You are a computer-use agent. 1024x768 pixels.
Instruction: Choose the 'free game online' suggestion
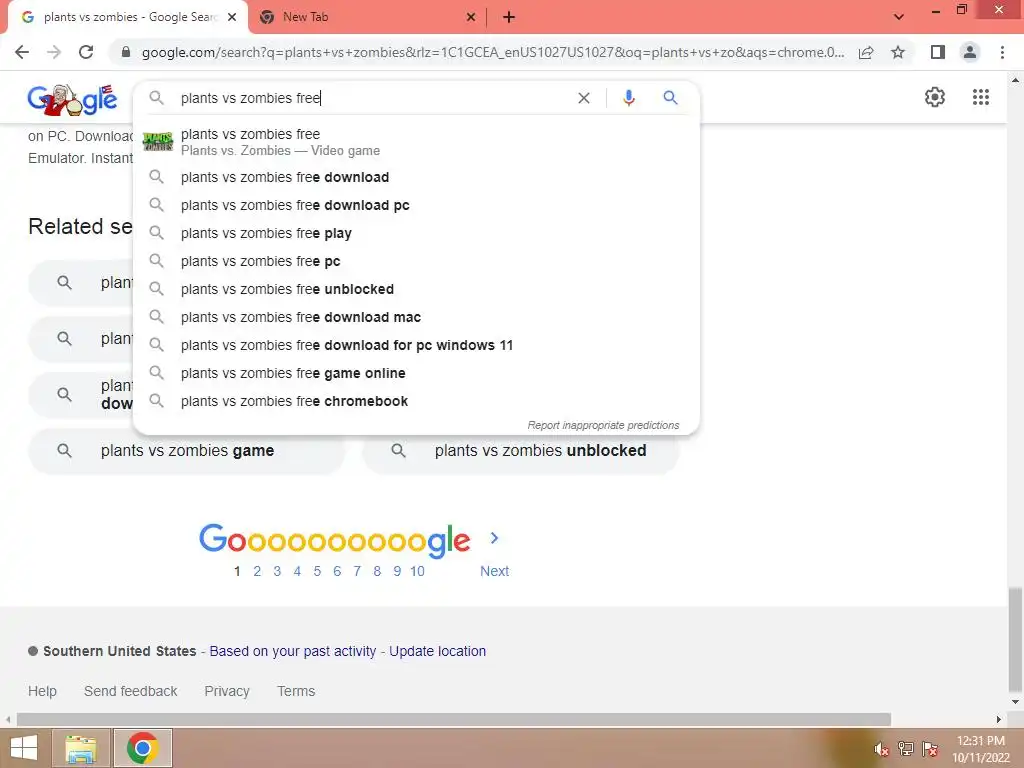point(416,374)
